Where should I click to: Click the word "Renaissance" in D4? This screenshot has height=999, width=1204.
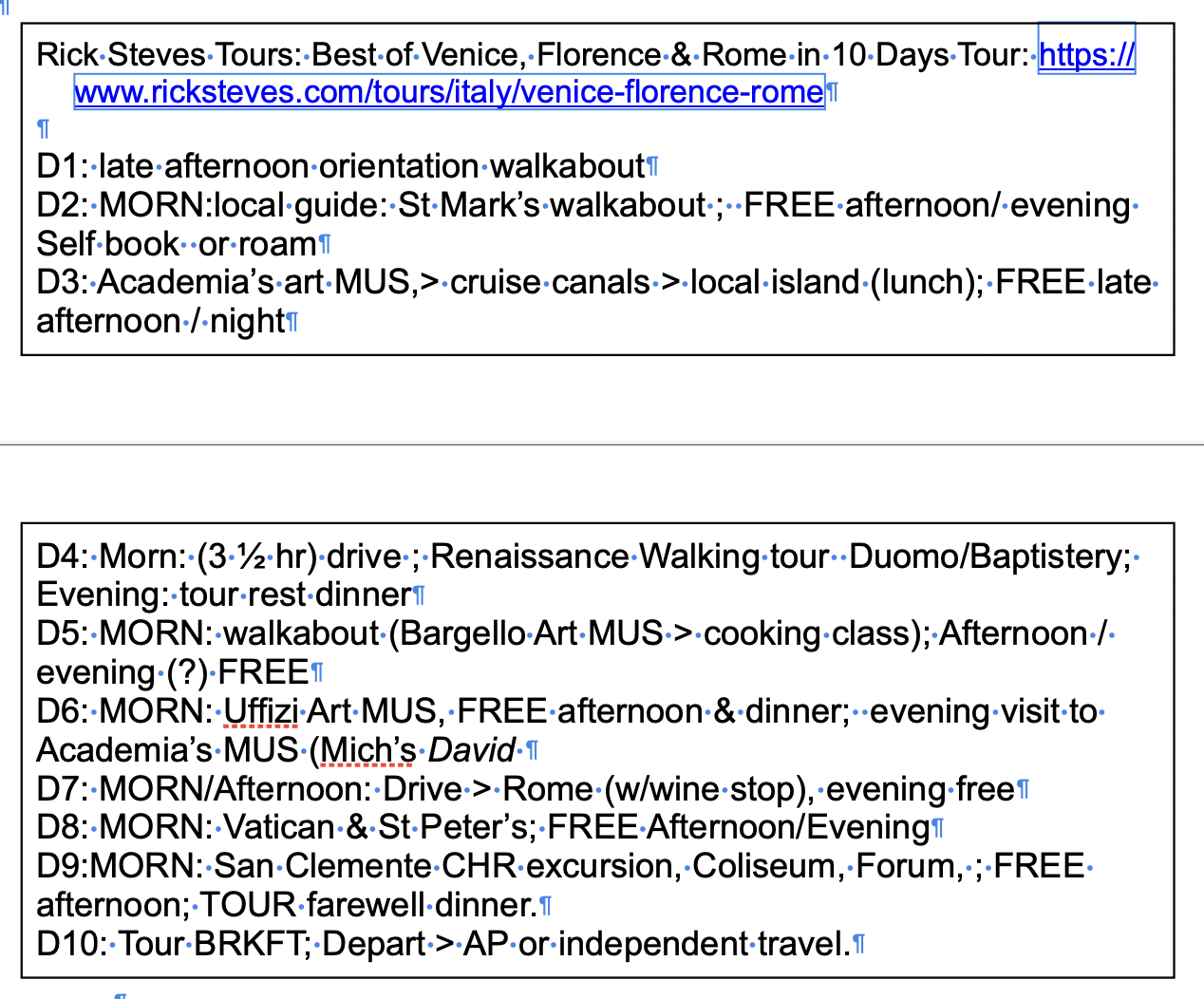click(x=530, y=556)
